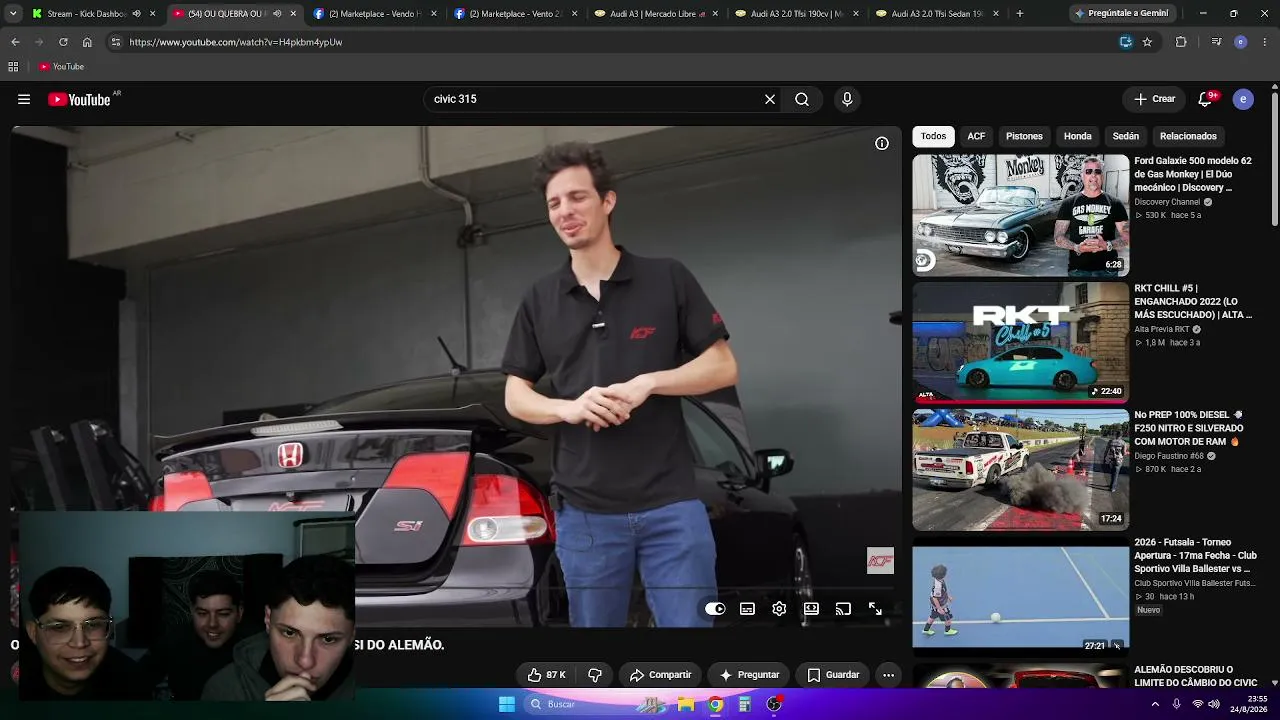Open RKT Chill #5 video thumbnail

(1020, 342)
